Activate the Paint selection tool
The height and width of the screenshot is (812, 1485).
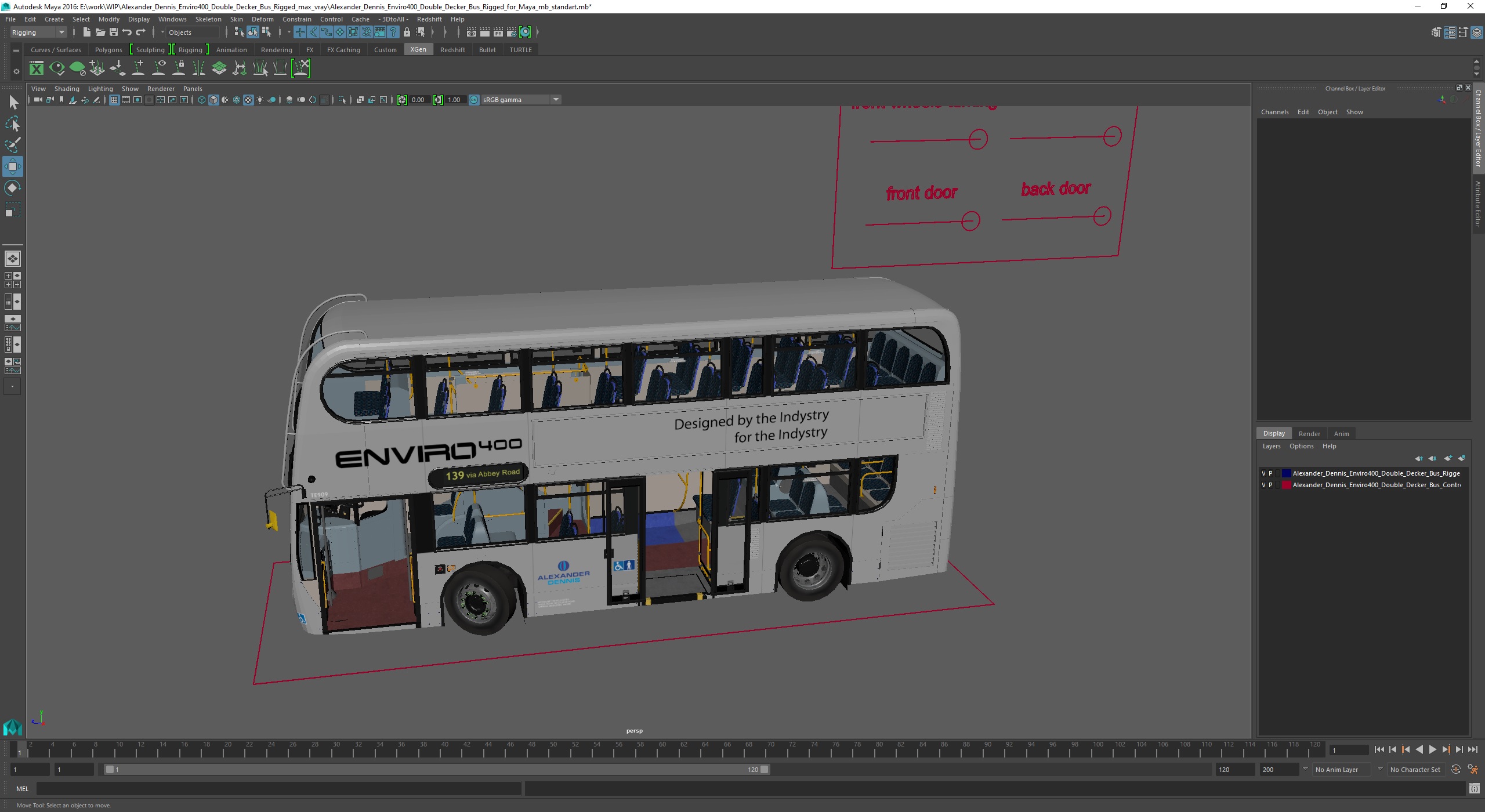point(13,145)
